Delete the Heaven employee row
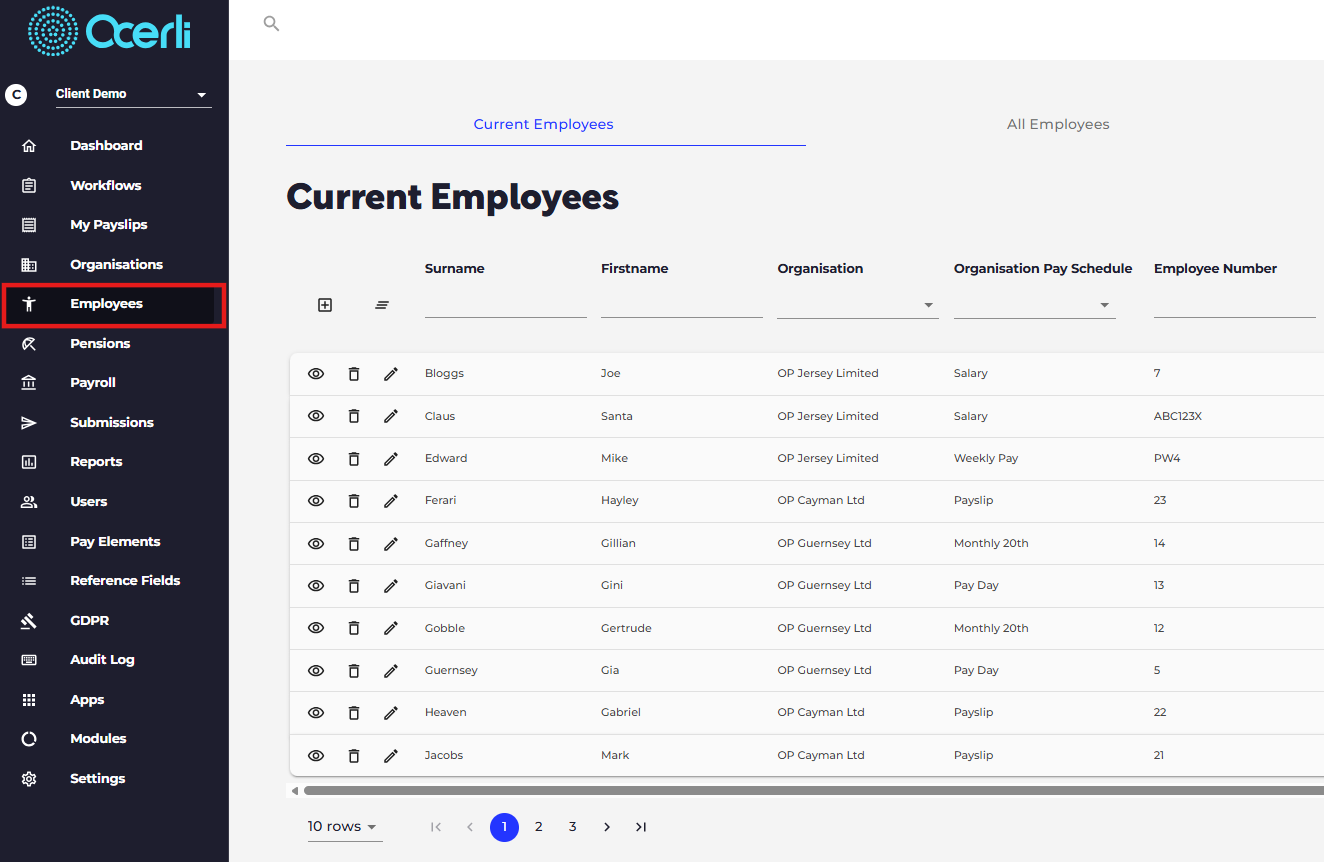Image resolution: width=1324 pixels, height=862 pixels. [354, 712]
